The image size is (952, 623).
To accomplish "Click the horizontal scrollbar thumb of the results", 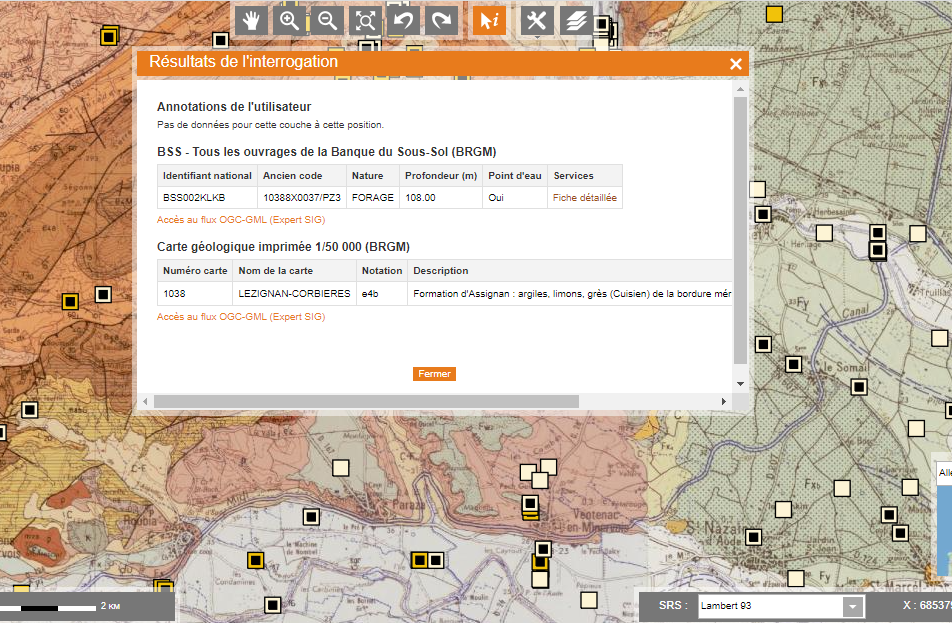I will 366,401.
